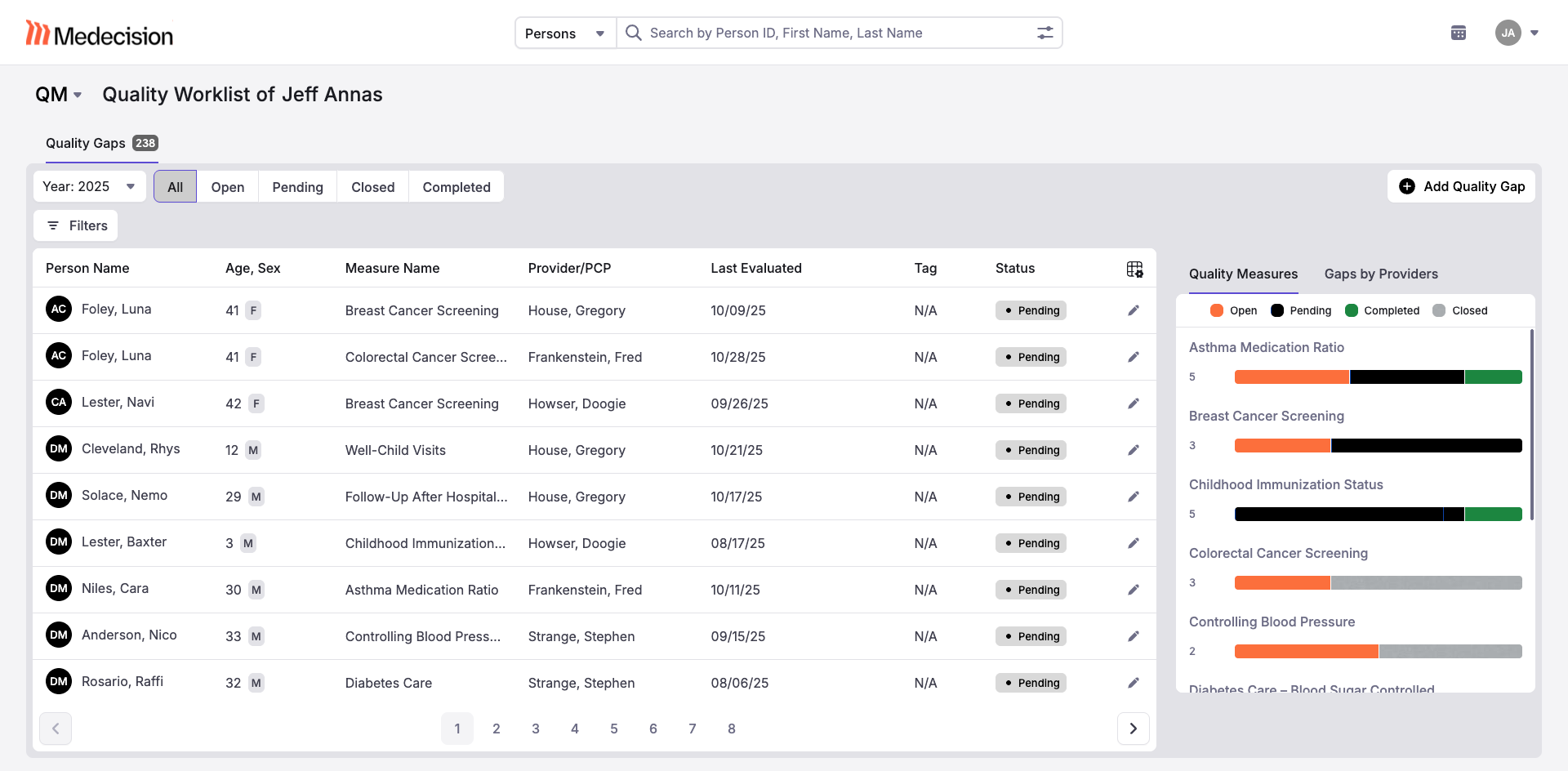Viewport: 1568px width, 771px height.
Task: Select the Pending status filter tab
Action: click(297, 187)
